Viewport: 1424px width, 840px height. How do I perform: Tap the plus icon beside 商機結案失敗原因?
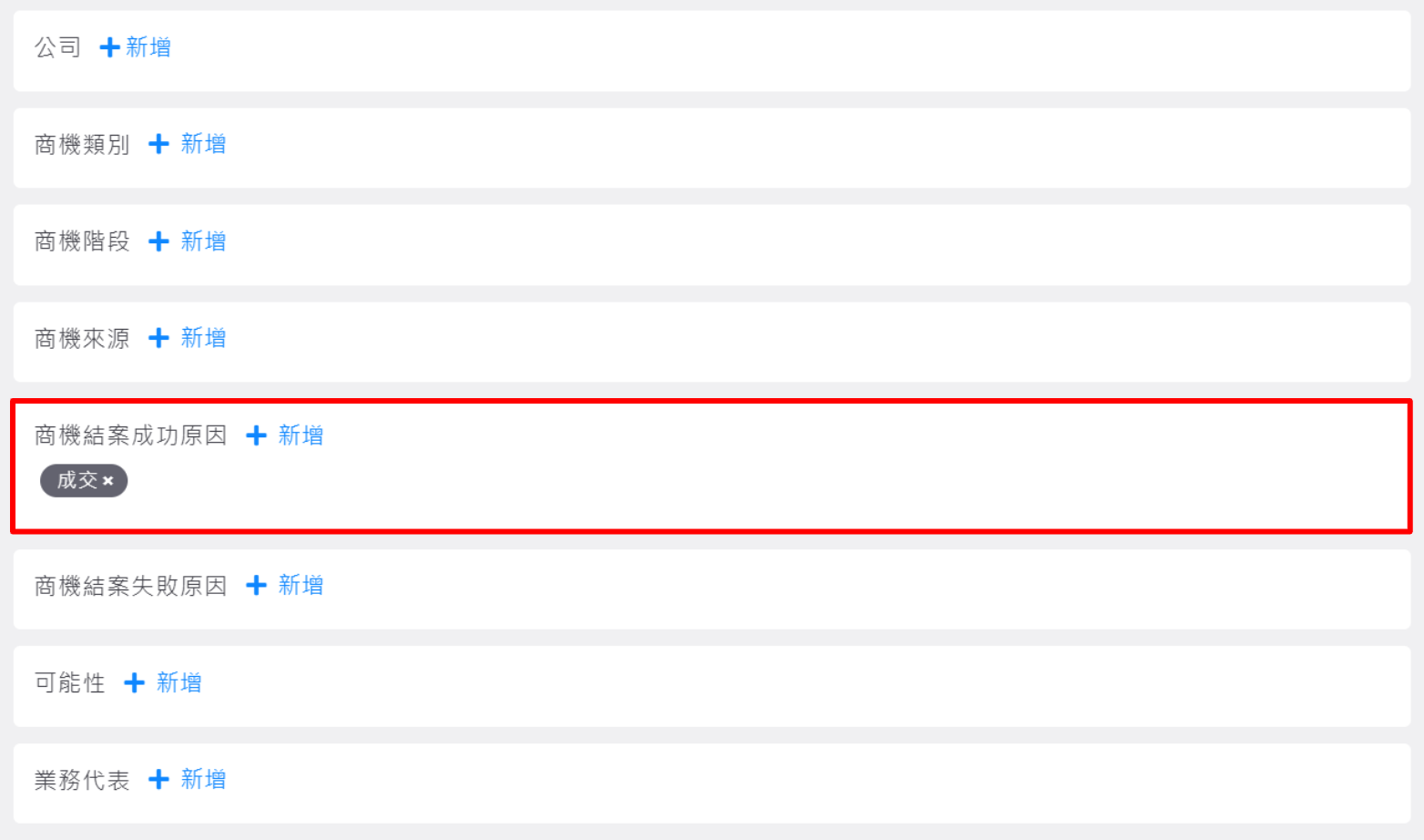[x=256, y=585]
